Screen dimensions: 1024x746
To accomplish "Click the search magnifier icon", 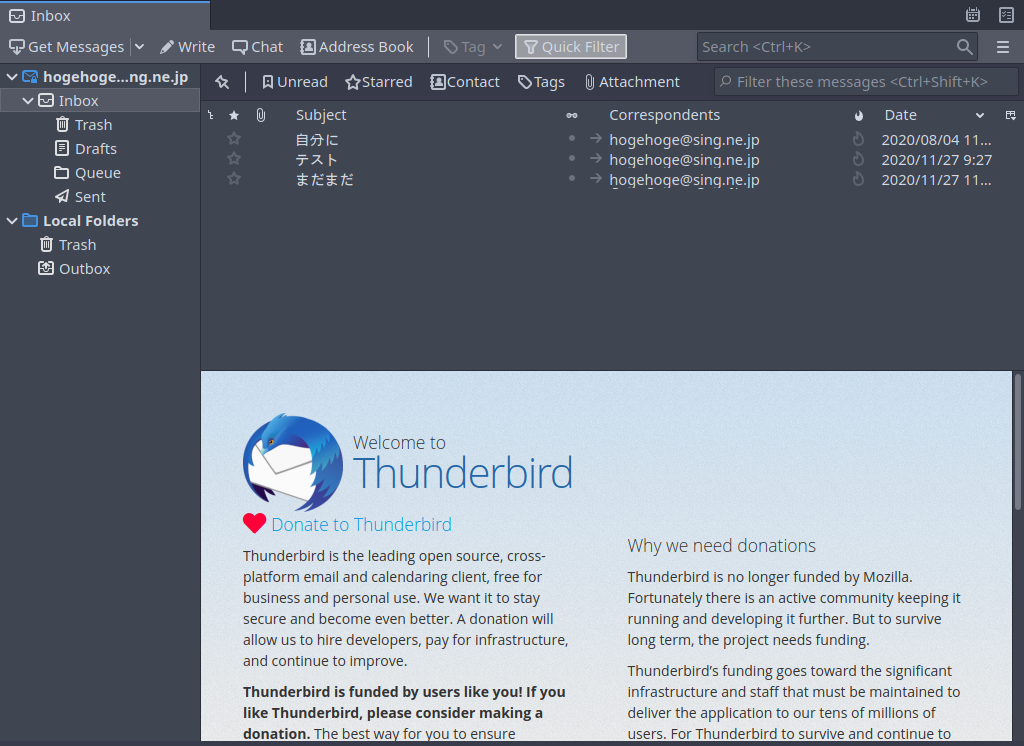I will click(964, 47).
